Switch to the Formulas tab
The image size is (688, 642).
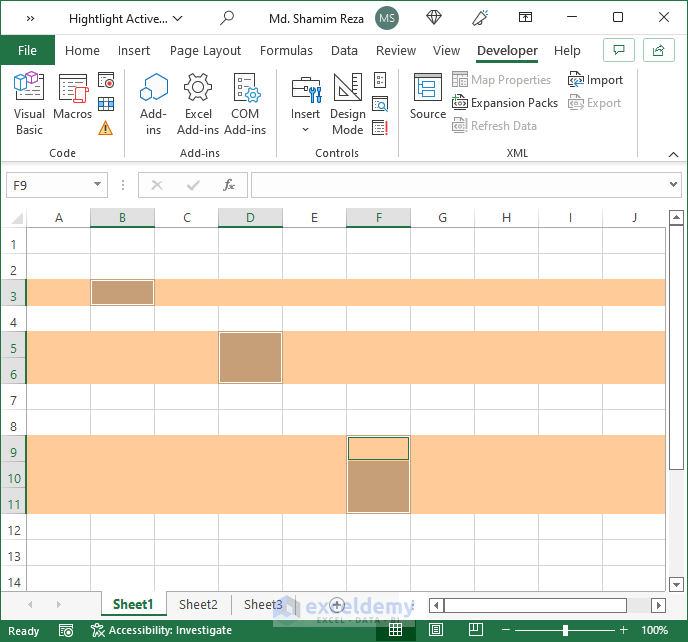(x=286, y=50)
